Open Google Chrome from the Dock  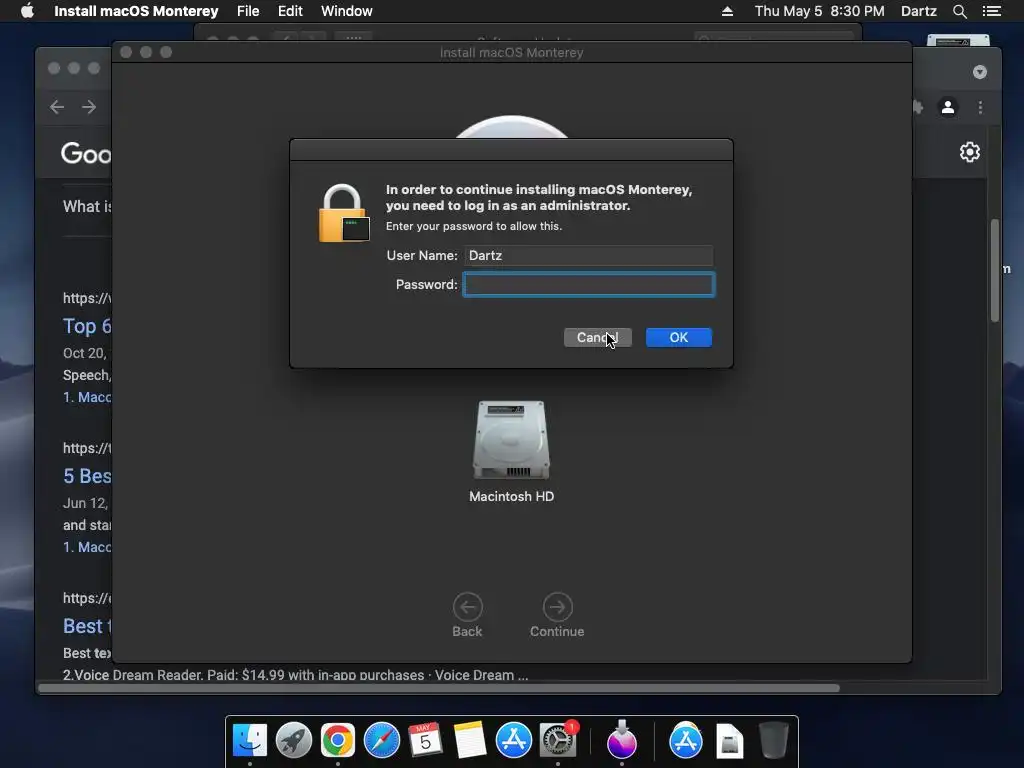[338, 741]
